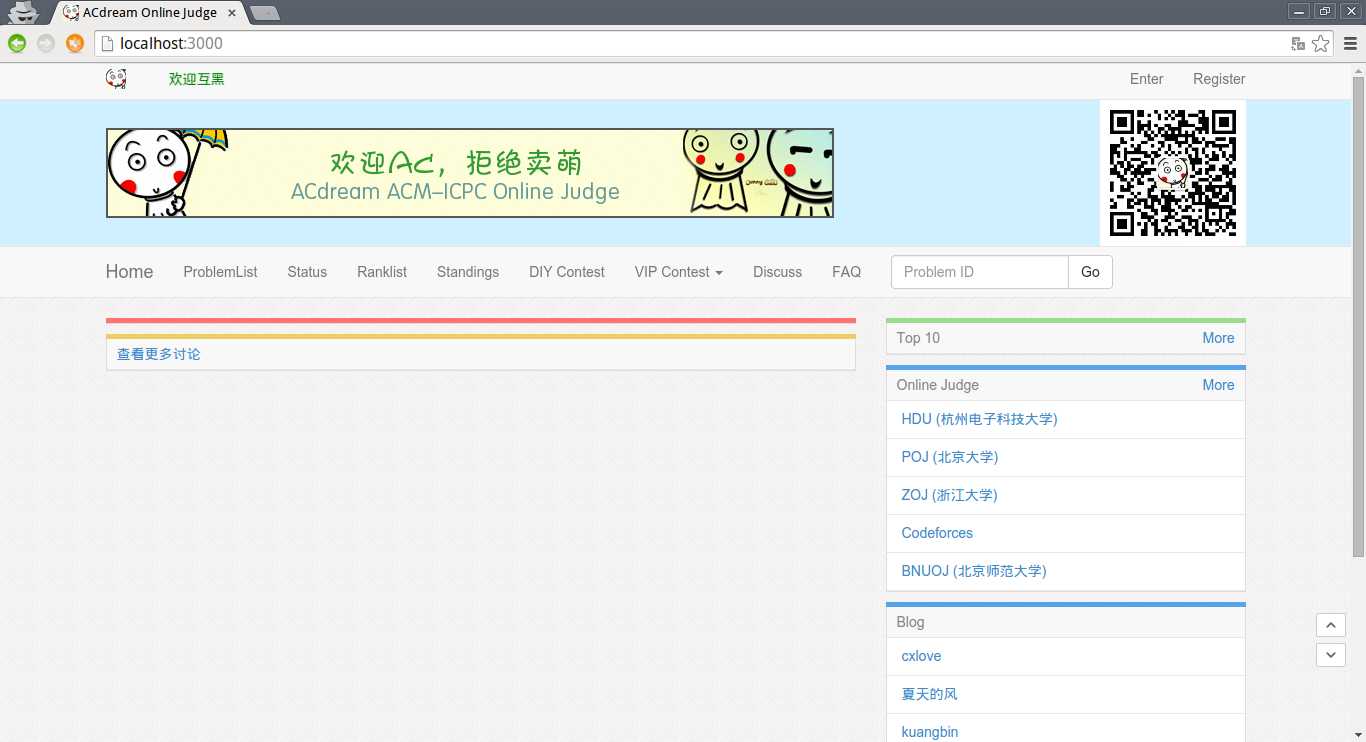Click the page vertical scrollbar thumb
The width and height of the screenshot is (1366, 742).
pos(1358,315)
